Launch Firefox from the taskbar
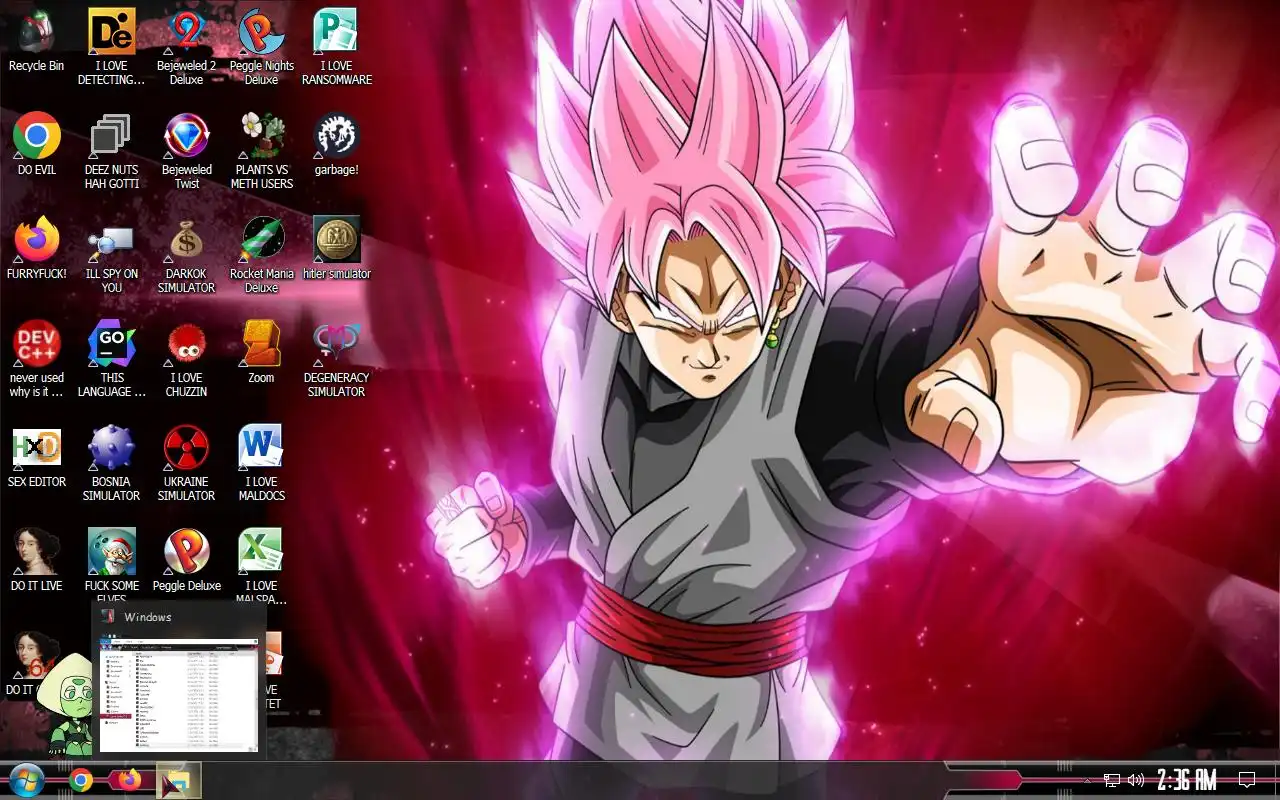 pos(130,780)
